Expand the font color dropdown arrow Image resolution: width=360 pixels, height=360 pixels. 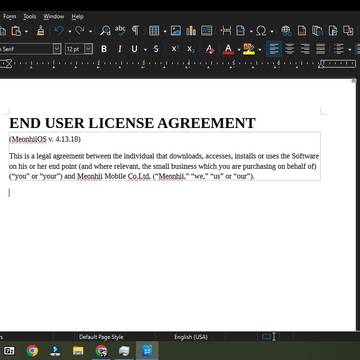[239, 50]
